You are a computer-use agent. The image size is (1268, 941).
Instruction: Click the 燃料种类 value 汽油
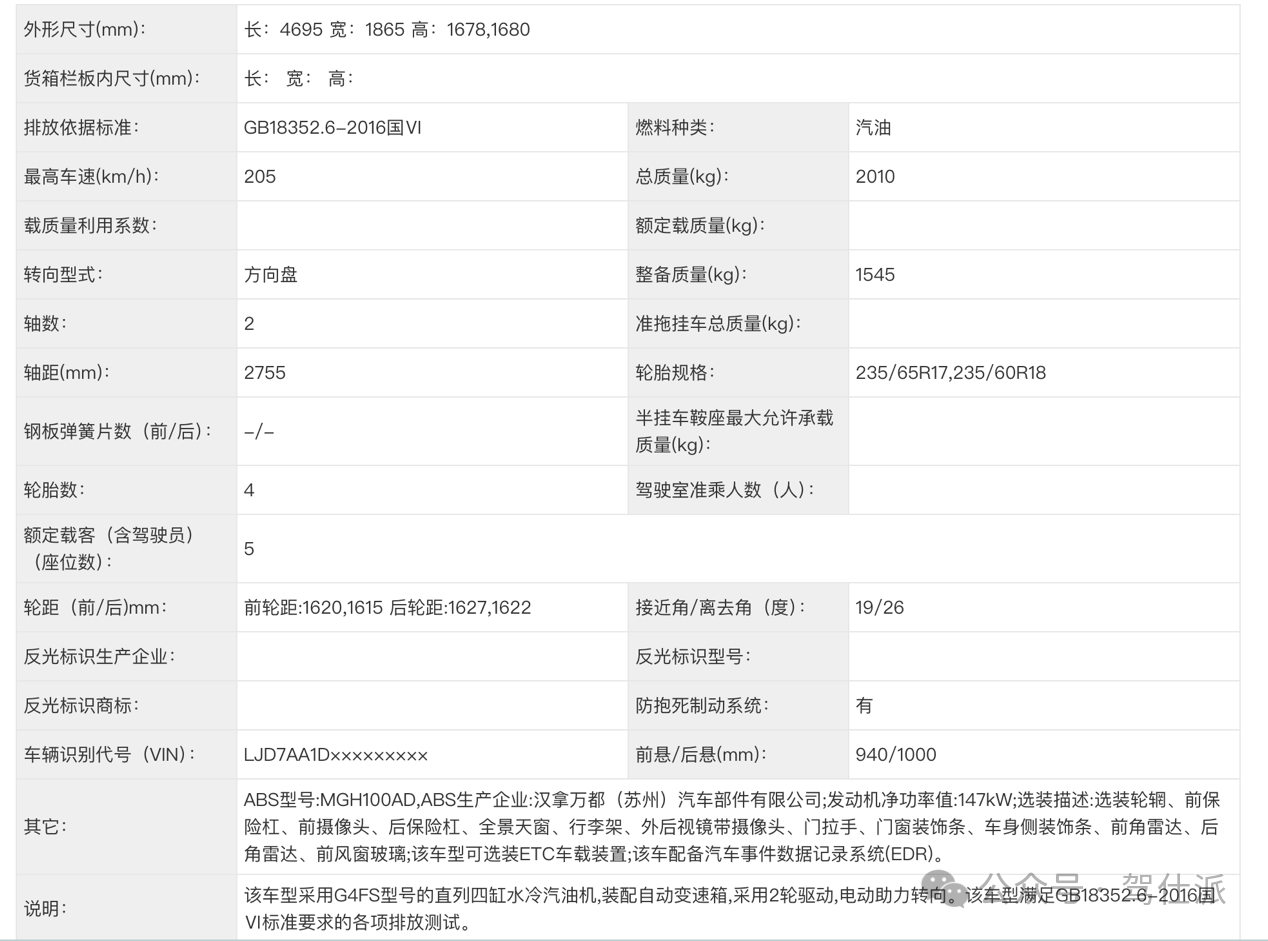[873, 127]
